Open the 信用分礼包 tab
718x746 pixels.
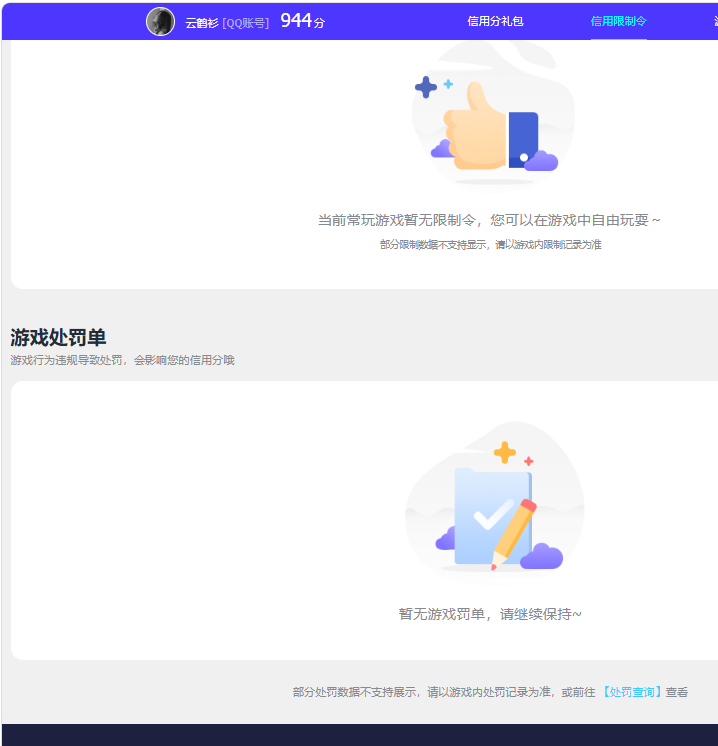[x=495, y=21]
